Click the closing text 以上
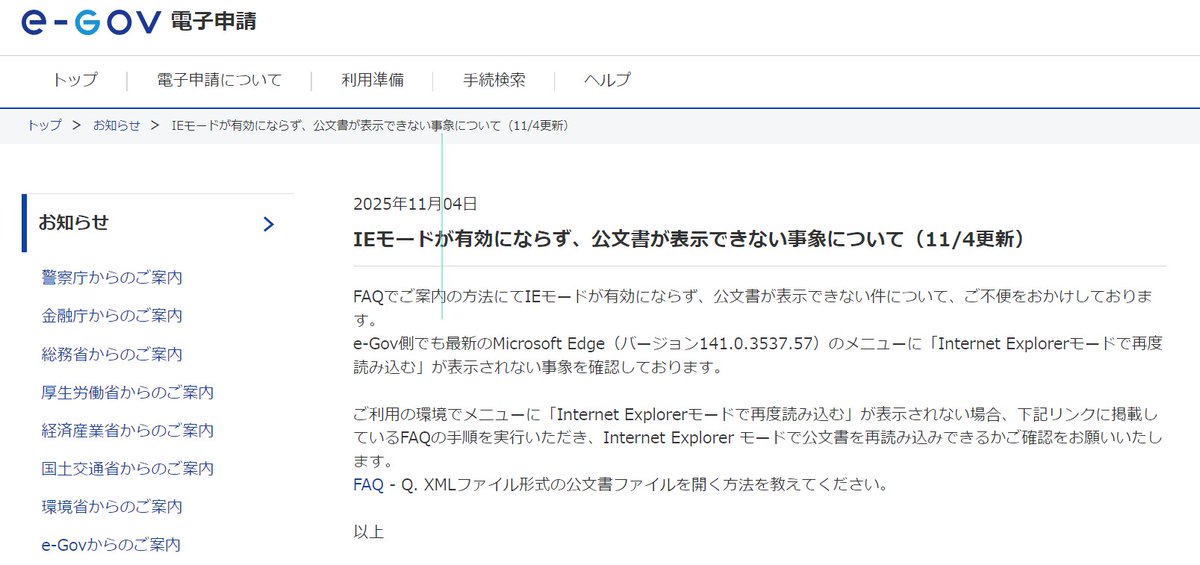Image resolution: width=1200 pixels, height=565 pixels. (x=368, y=531)
